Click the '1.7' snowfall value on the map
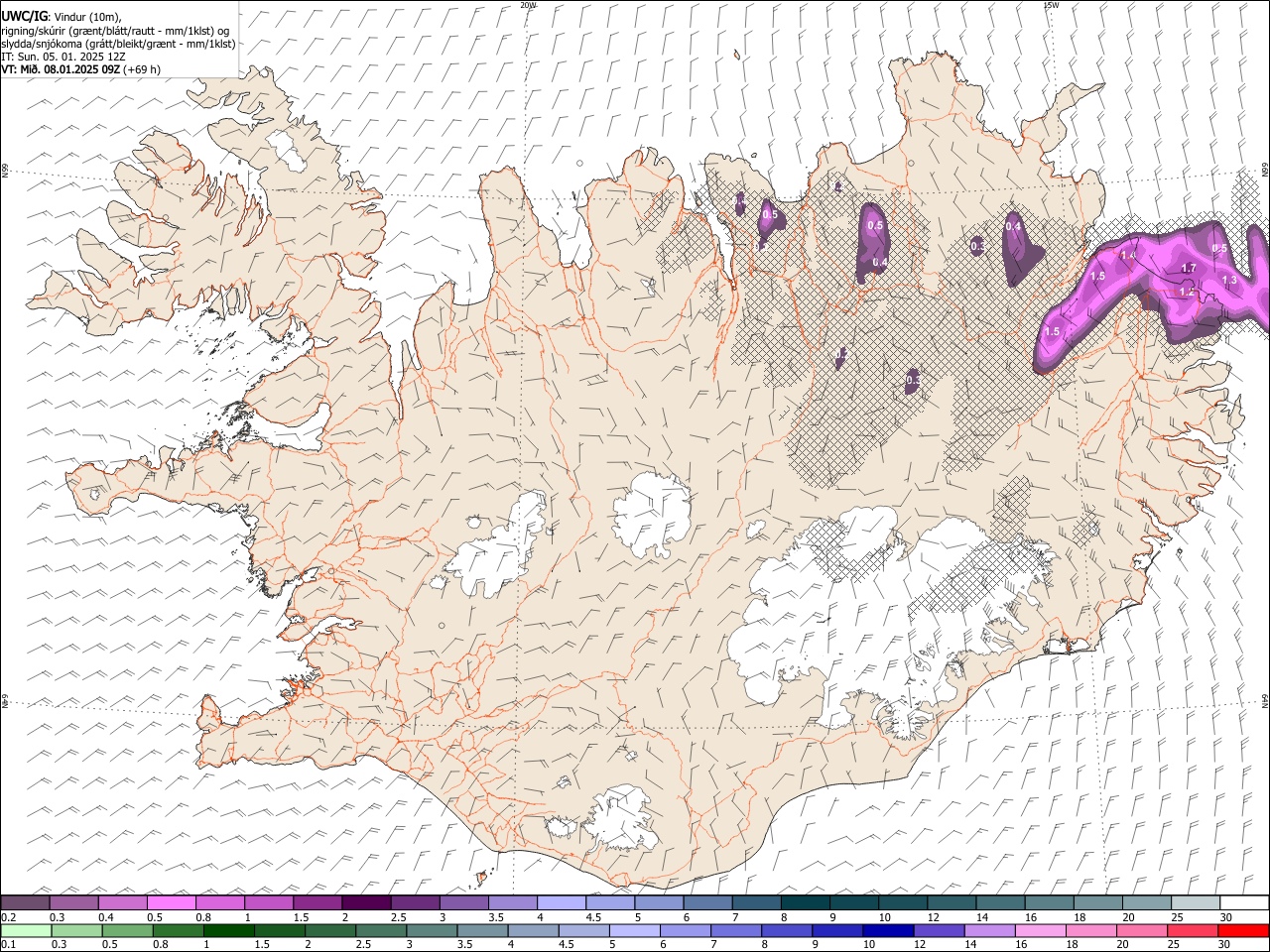The width and height of the screenshot is (1270, 952). click(x=1190, y=269)
